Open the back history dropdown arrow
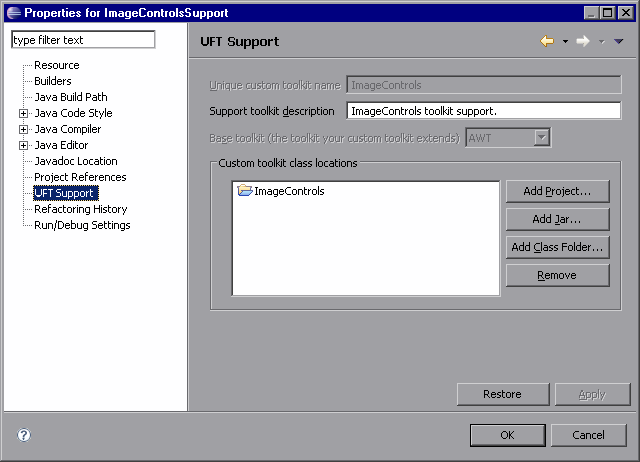640x462 pixels. click(x=565, y=41)
